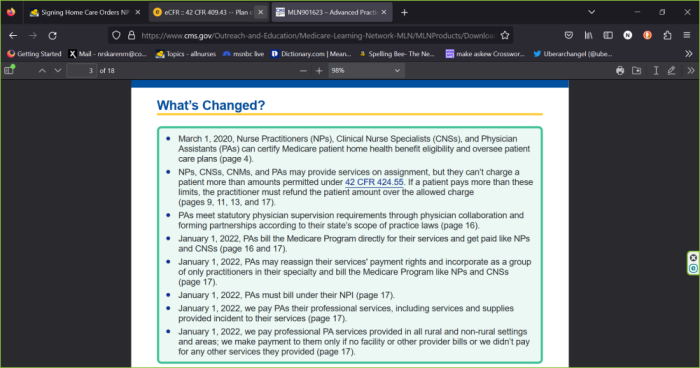Show site security padlock info

tap(131, 35)
